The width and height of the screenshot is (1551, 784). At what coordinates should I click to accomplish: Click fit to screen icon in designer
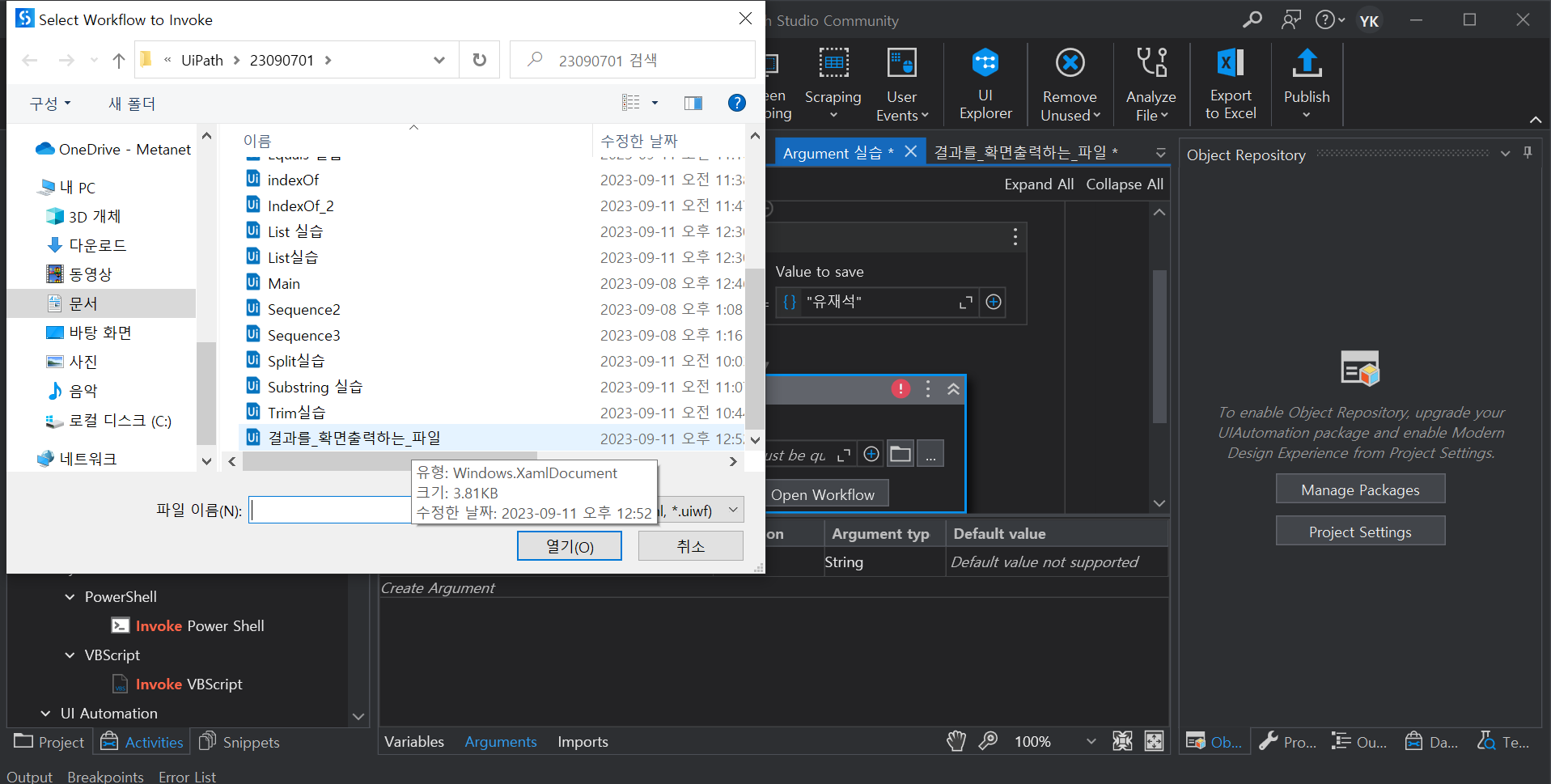1122,740
